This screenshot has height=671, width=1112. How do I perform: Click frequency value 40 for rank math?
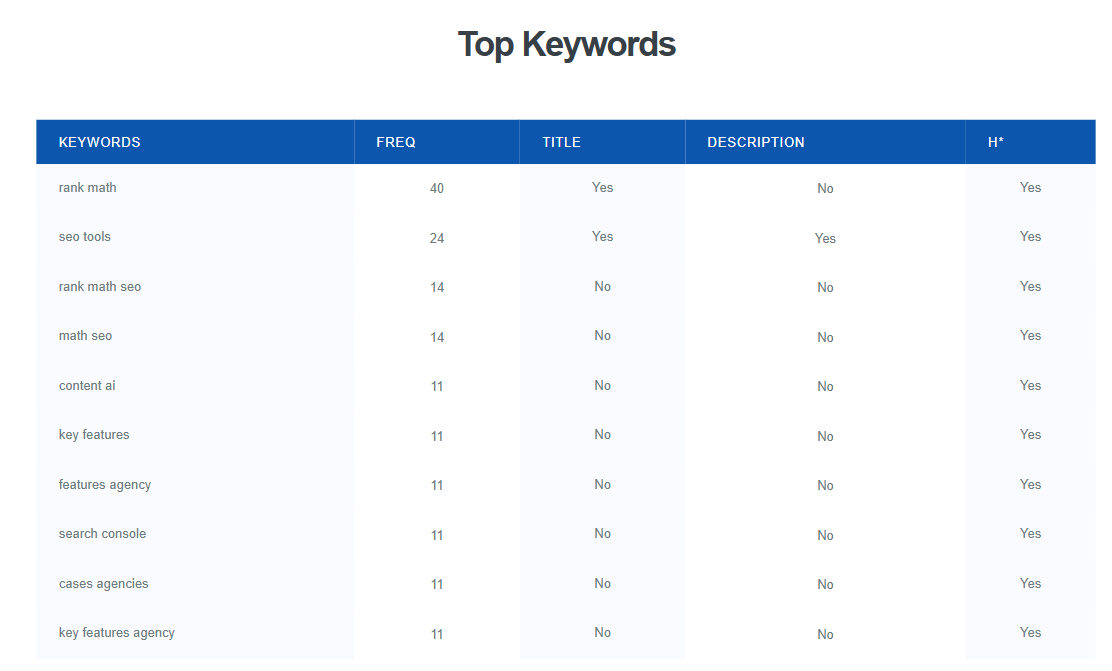pos(437,189)
